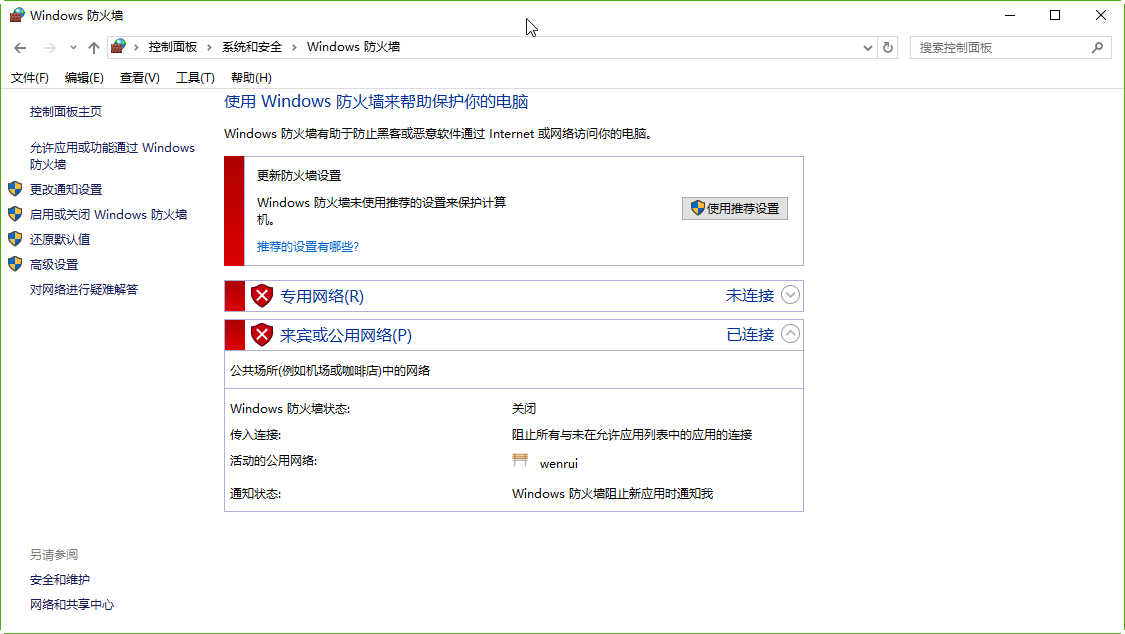Click the wenrui network name

[x=559, y=464]
